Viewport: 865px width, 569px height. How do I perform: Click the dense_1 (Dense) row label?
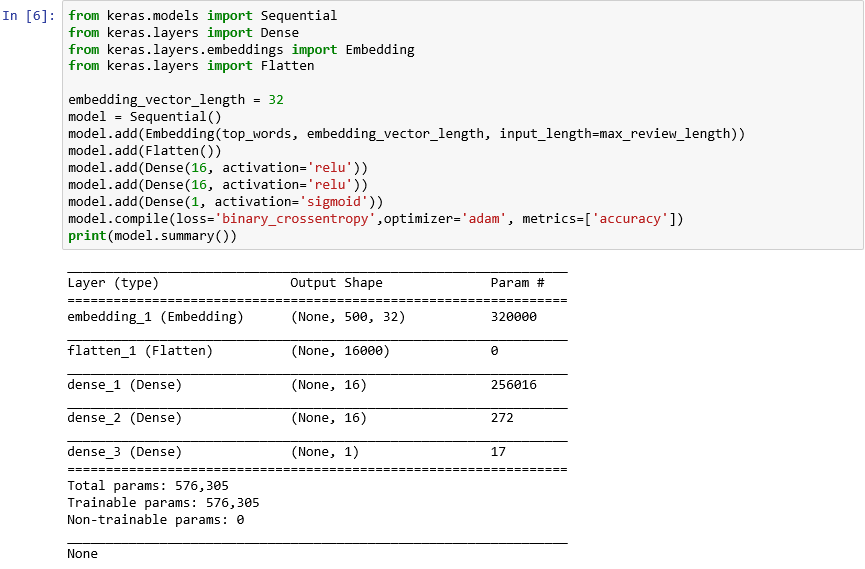coord(124,385)
